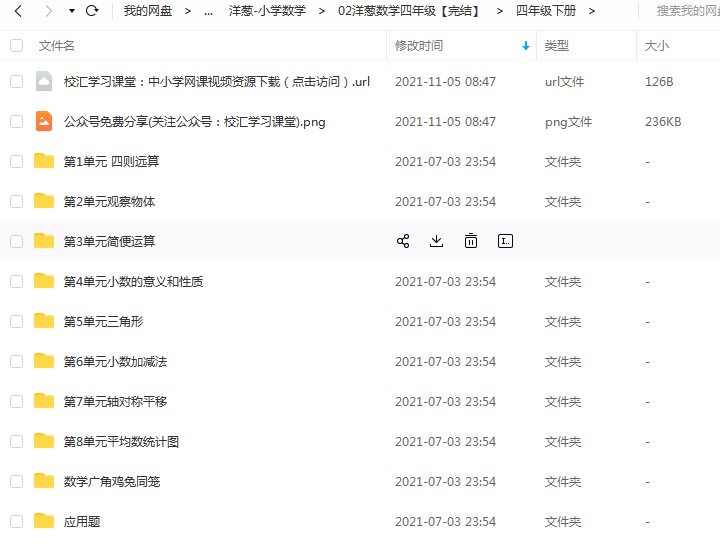Check the box for 第3单元简便运算
This screenshot has width=720, height=553.
click(x=17, y=241)
